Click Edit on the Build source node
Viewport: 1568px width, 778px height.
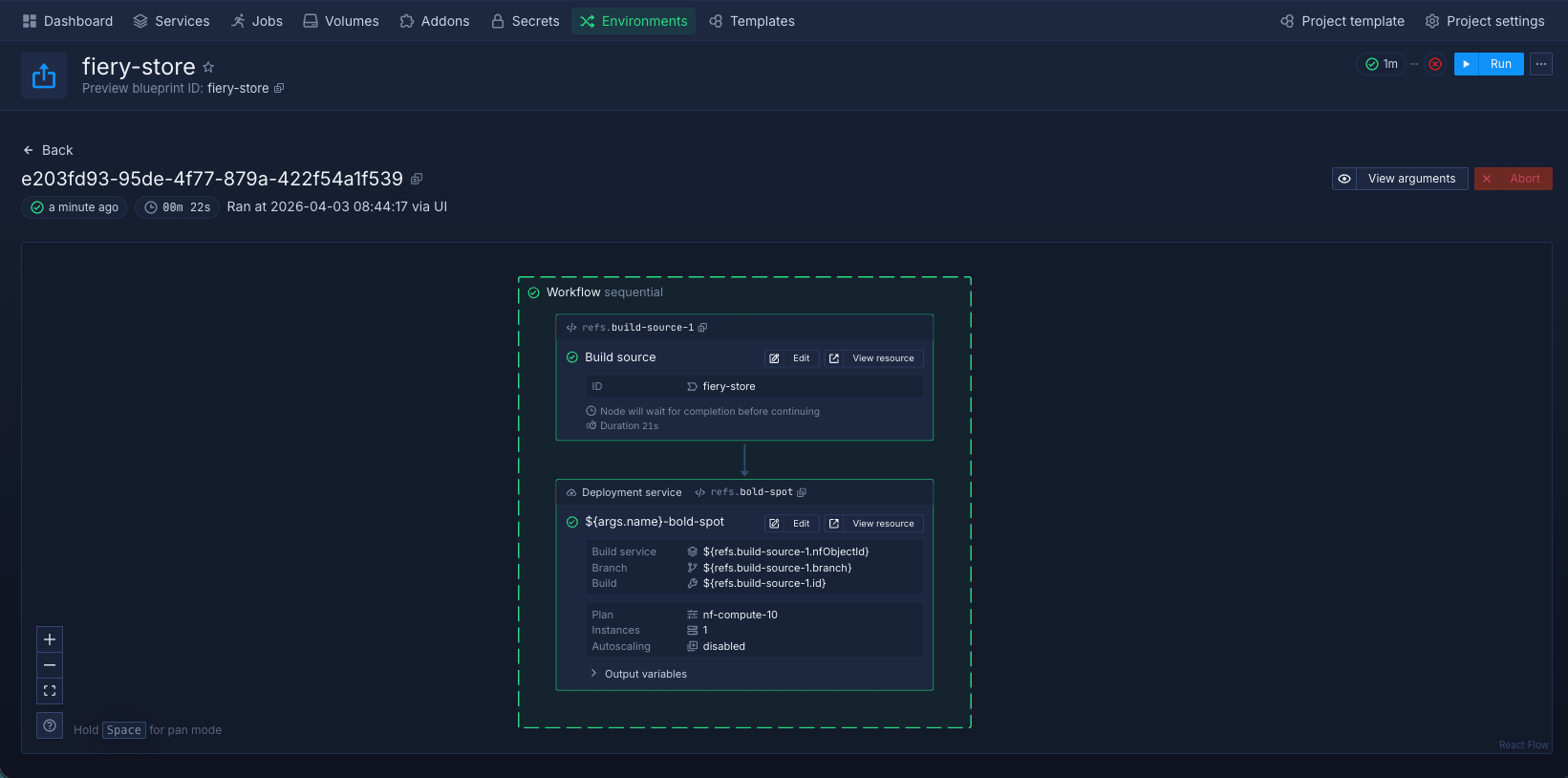[x=792, y=358]
